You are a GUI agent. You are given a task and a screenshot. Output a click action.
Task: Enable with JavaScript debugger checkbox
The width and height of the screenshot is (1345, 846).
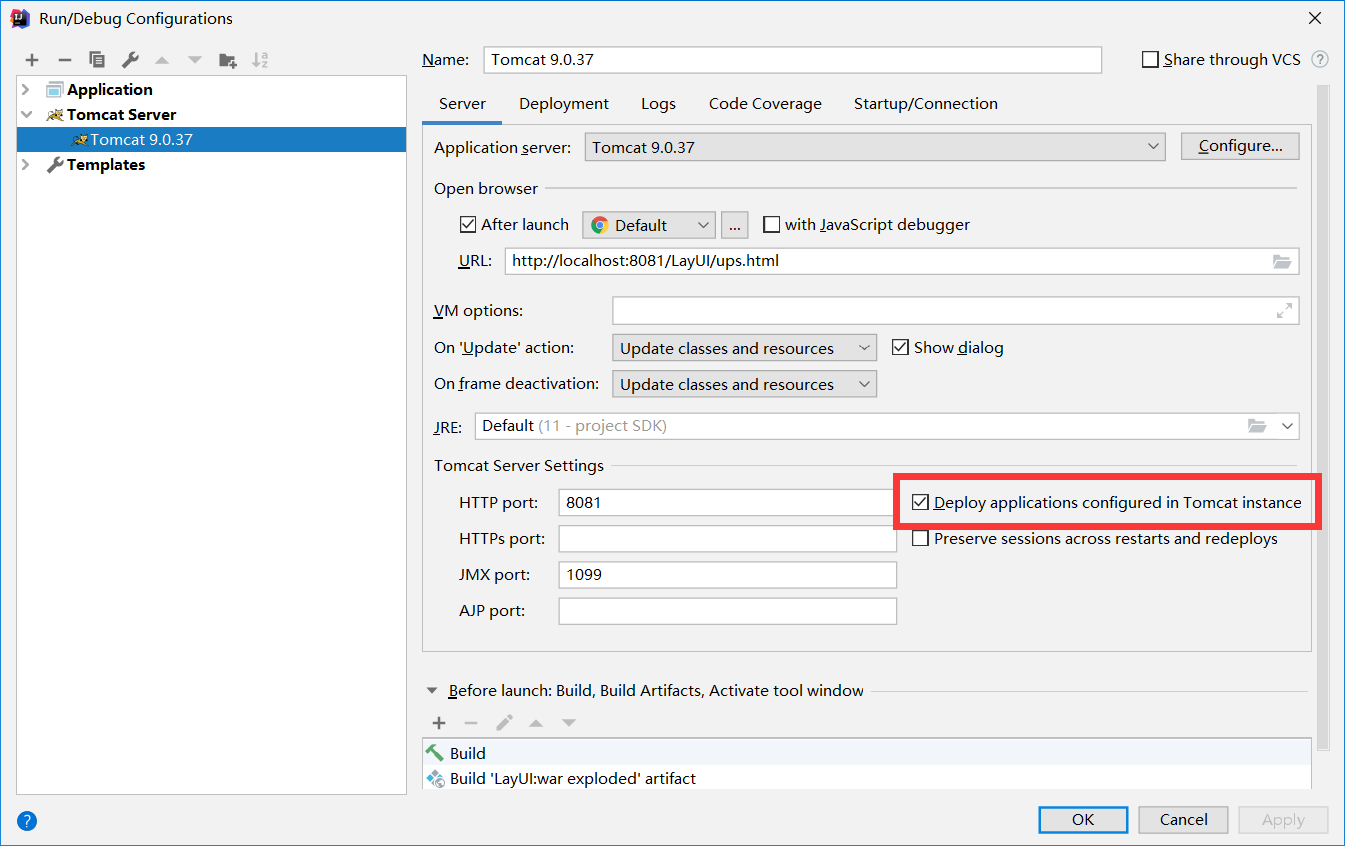771,225
